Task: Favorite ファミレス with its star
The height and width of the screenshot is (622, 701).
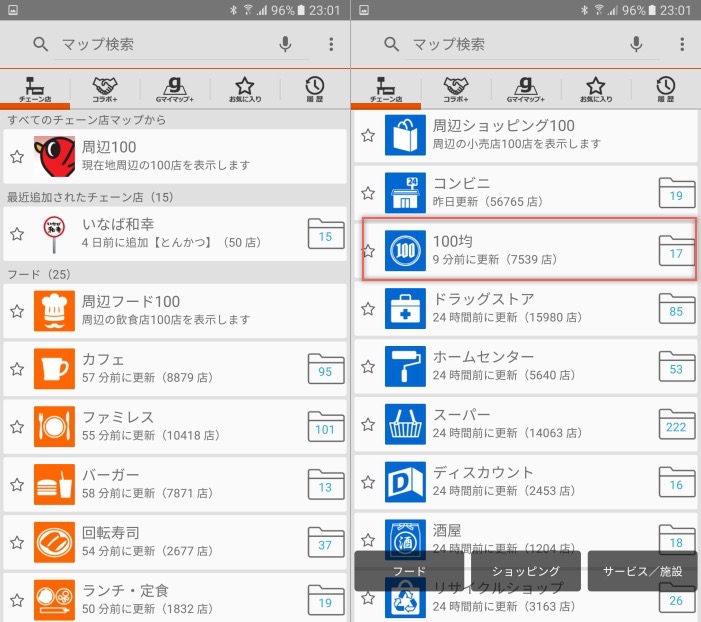Action: pos(17,427)
